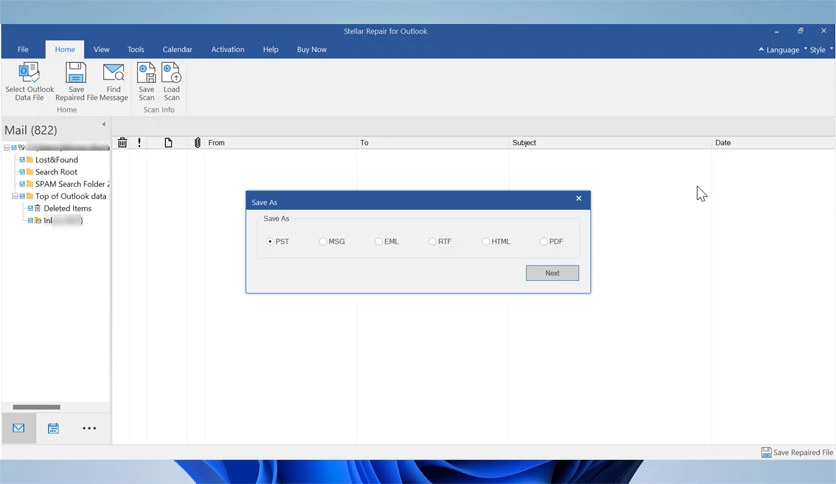Open the Buy Now tab
Viewport: 836px width, 484px height.
(x=311, y=49)
